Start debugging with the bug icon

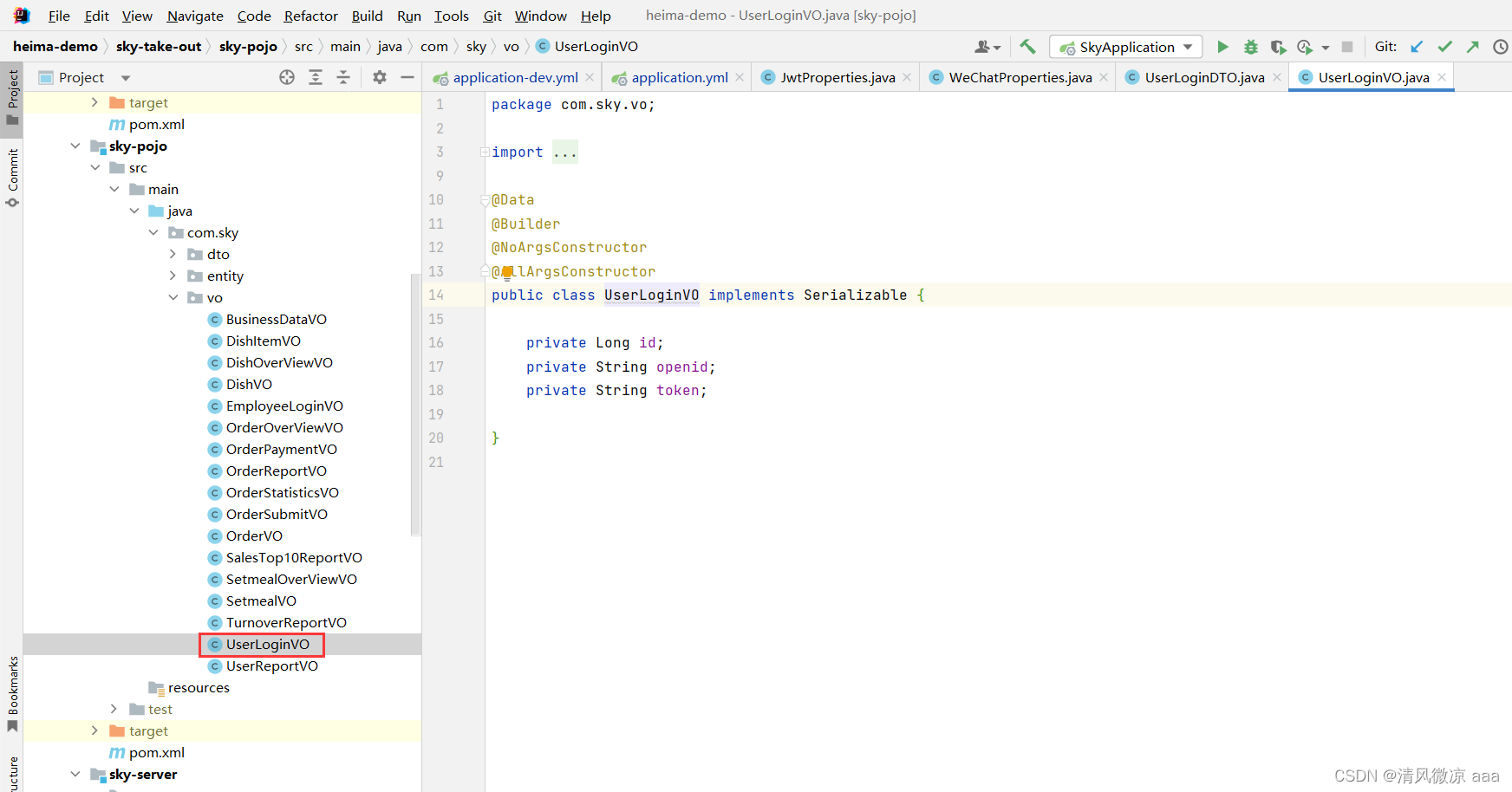(1250, 47)
